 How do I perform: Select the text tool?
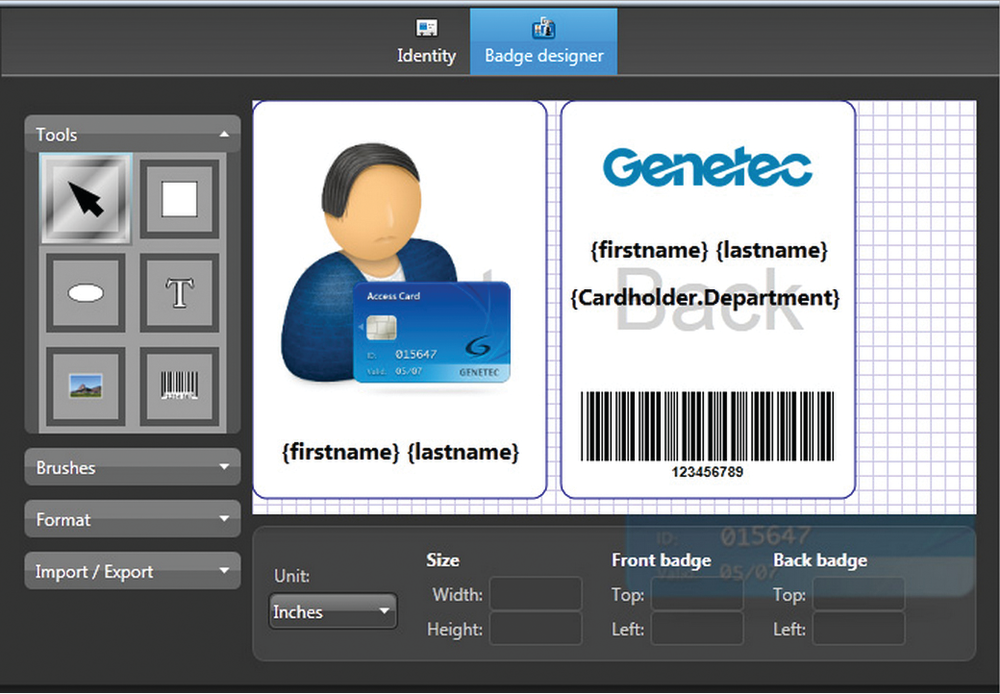coord(180,292)
